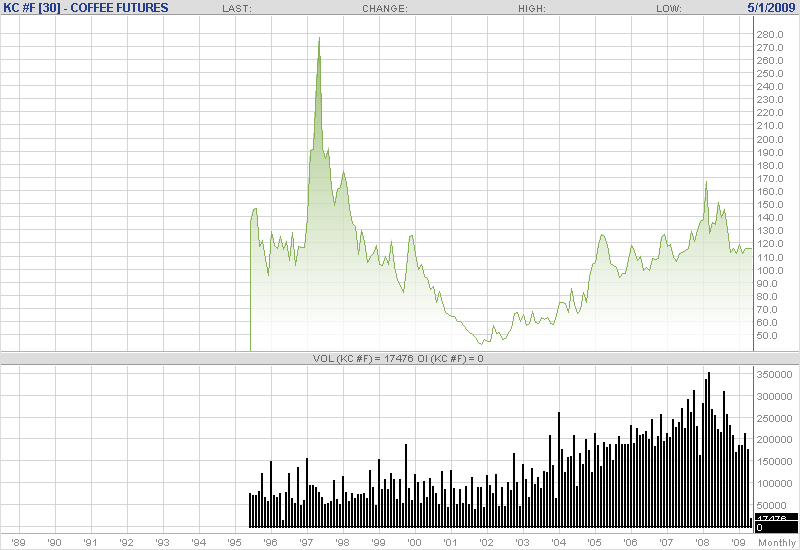800x550 pixels.
Task: Click the '92 year label on time axis
Action: click(x=127, y=542)
